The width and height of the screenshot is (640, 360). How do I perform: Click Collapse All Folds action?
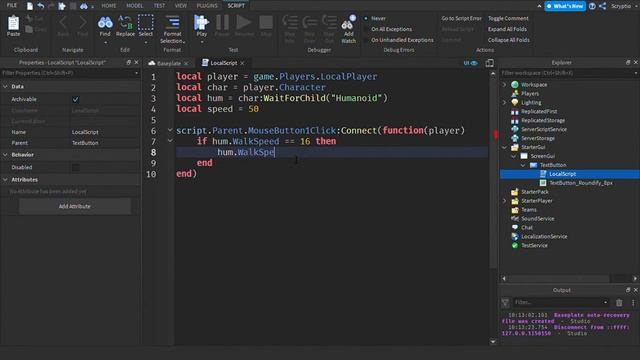[x=509, y=40]
